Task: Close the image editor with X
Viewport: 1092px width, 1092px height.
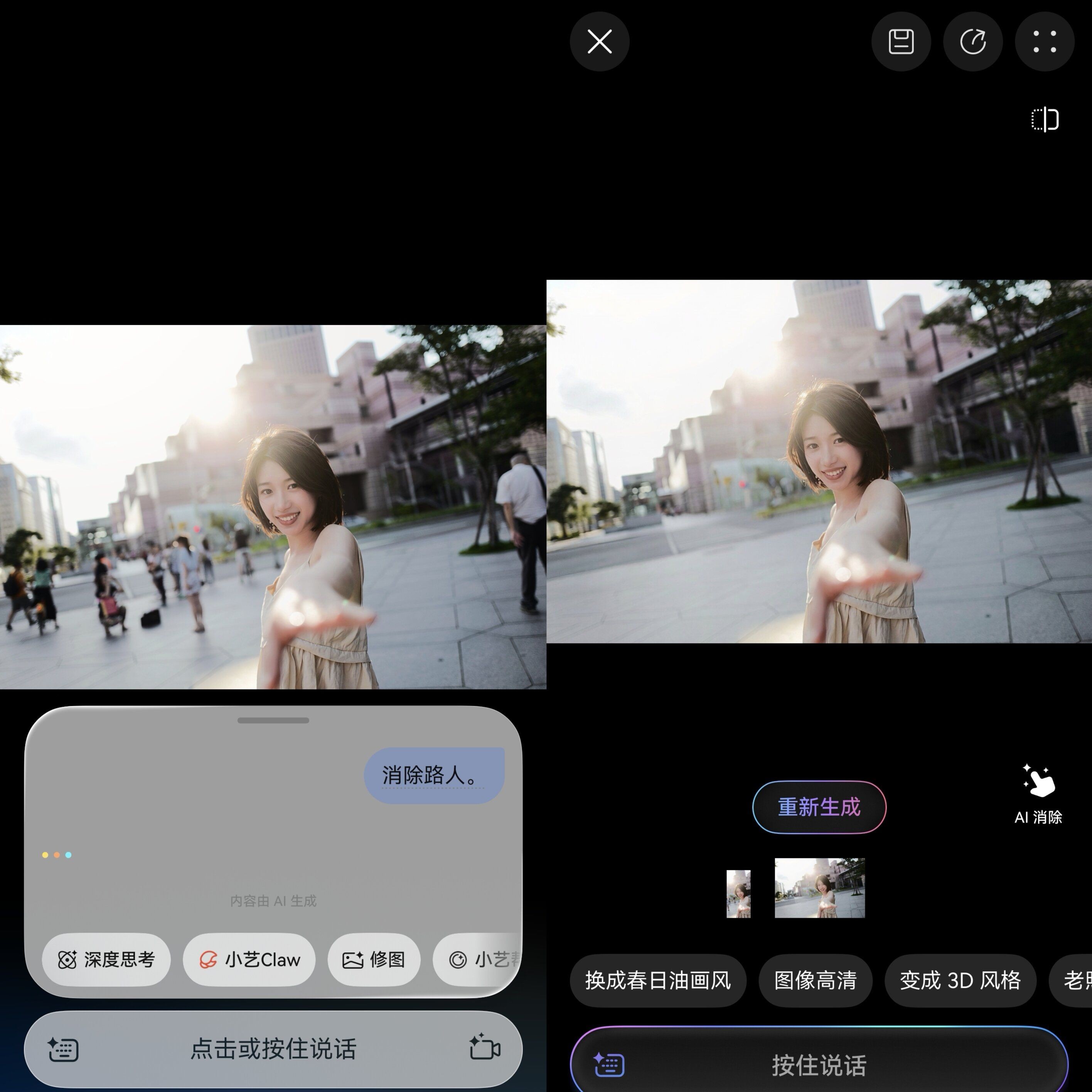Action: pyautogui.click(x=599, y=41)
